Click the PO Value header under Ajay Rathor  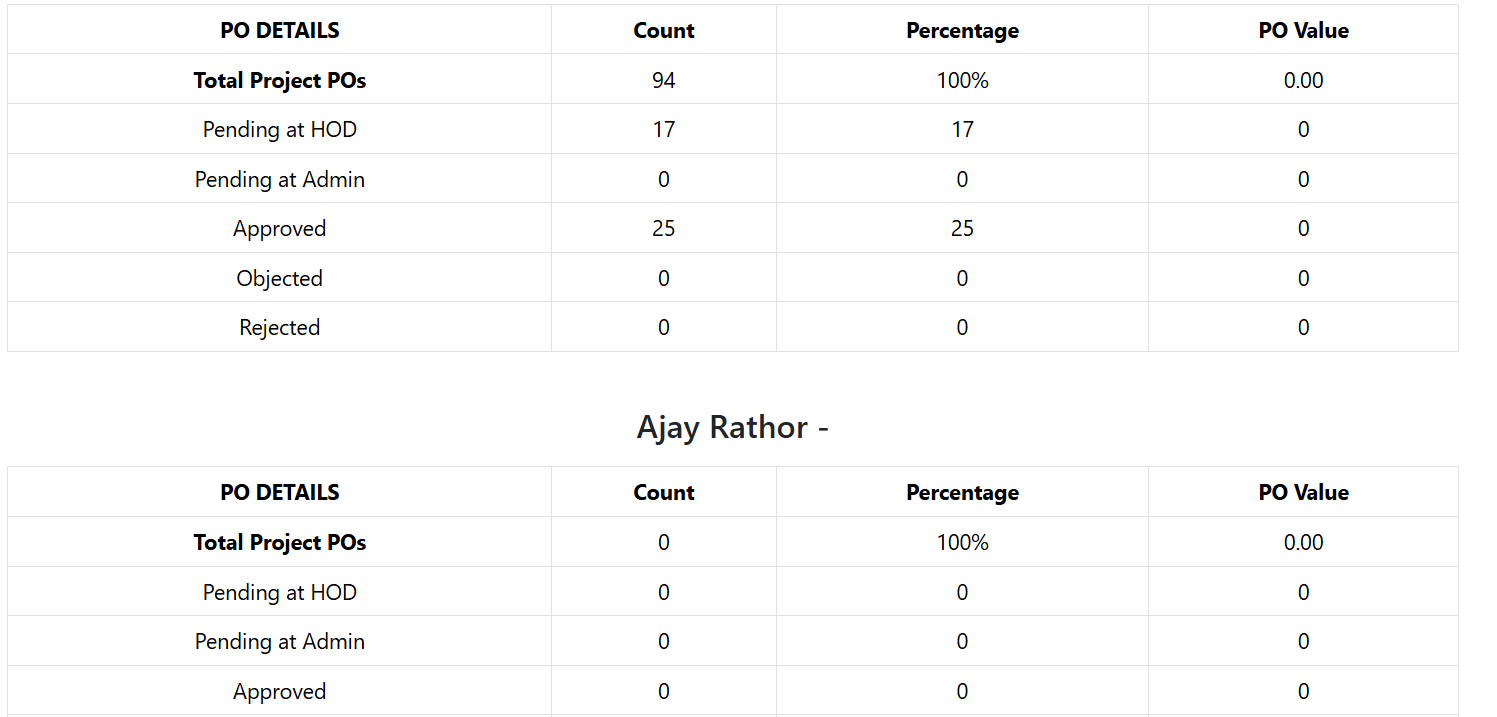pos(1303,492)
